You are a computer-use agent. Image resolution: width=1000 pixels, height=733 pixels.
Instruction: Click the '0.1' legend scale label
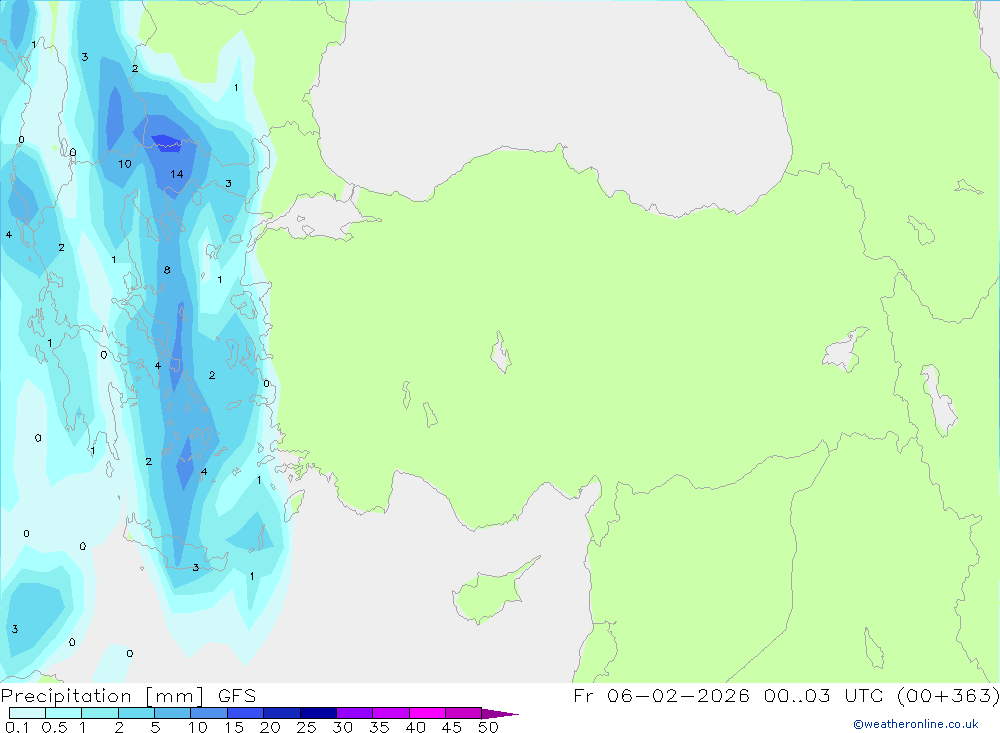point(17,727)
